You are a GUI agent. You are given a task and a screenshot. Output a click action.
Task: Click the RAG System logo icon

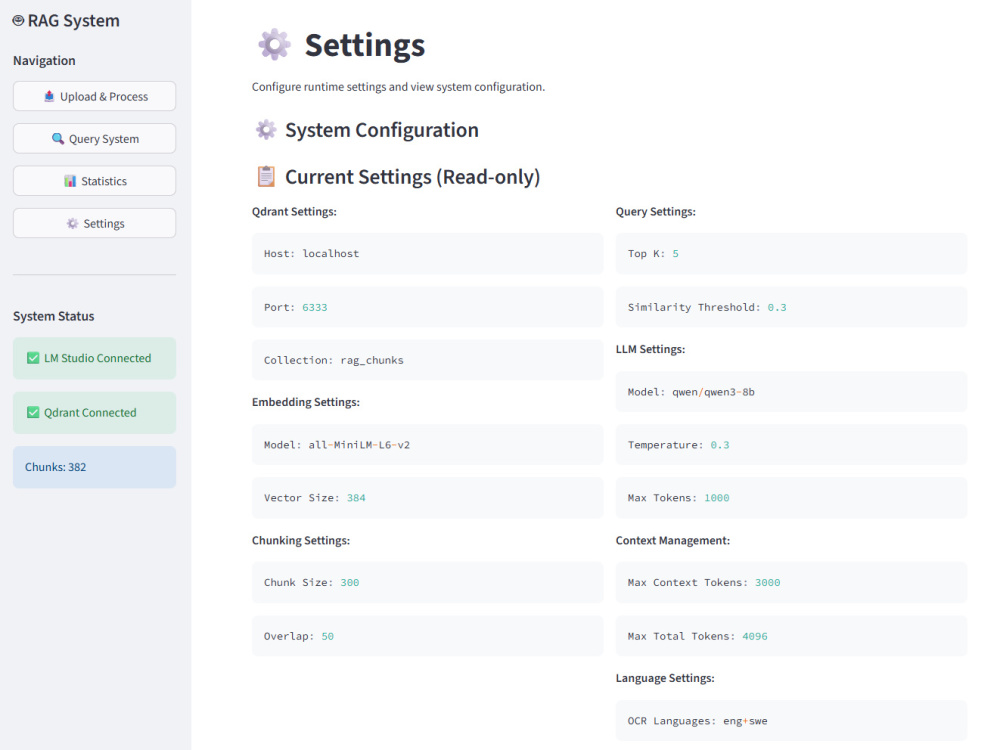point(18,21)
